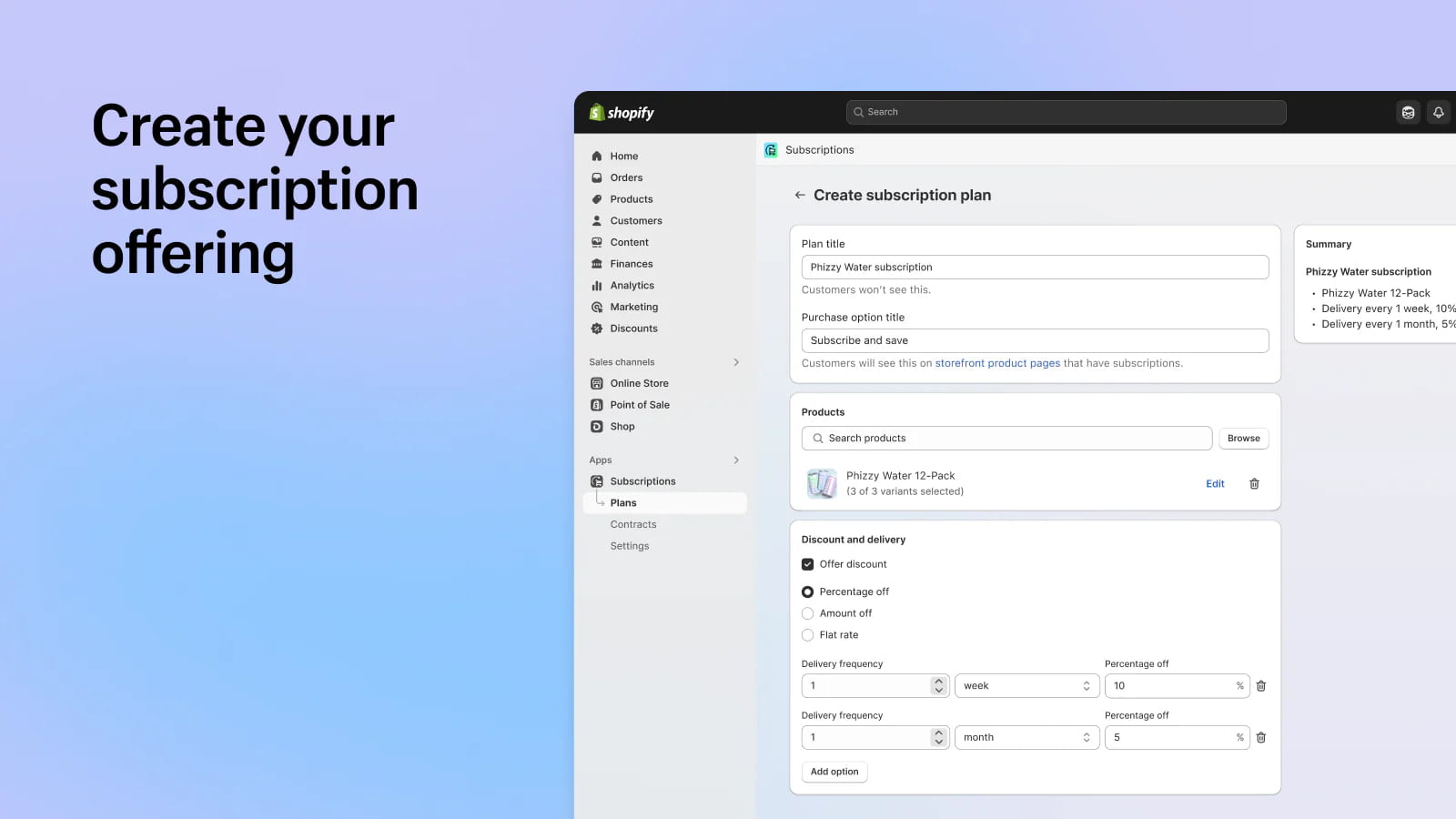Click the search magnifier icon in the top bar
The image size is (1456, 819).
pyautogui.click(x=858, y=112)
